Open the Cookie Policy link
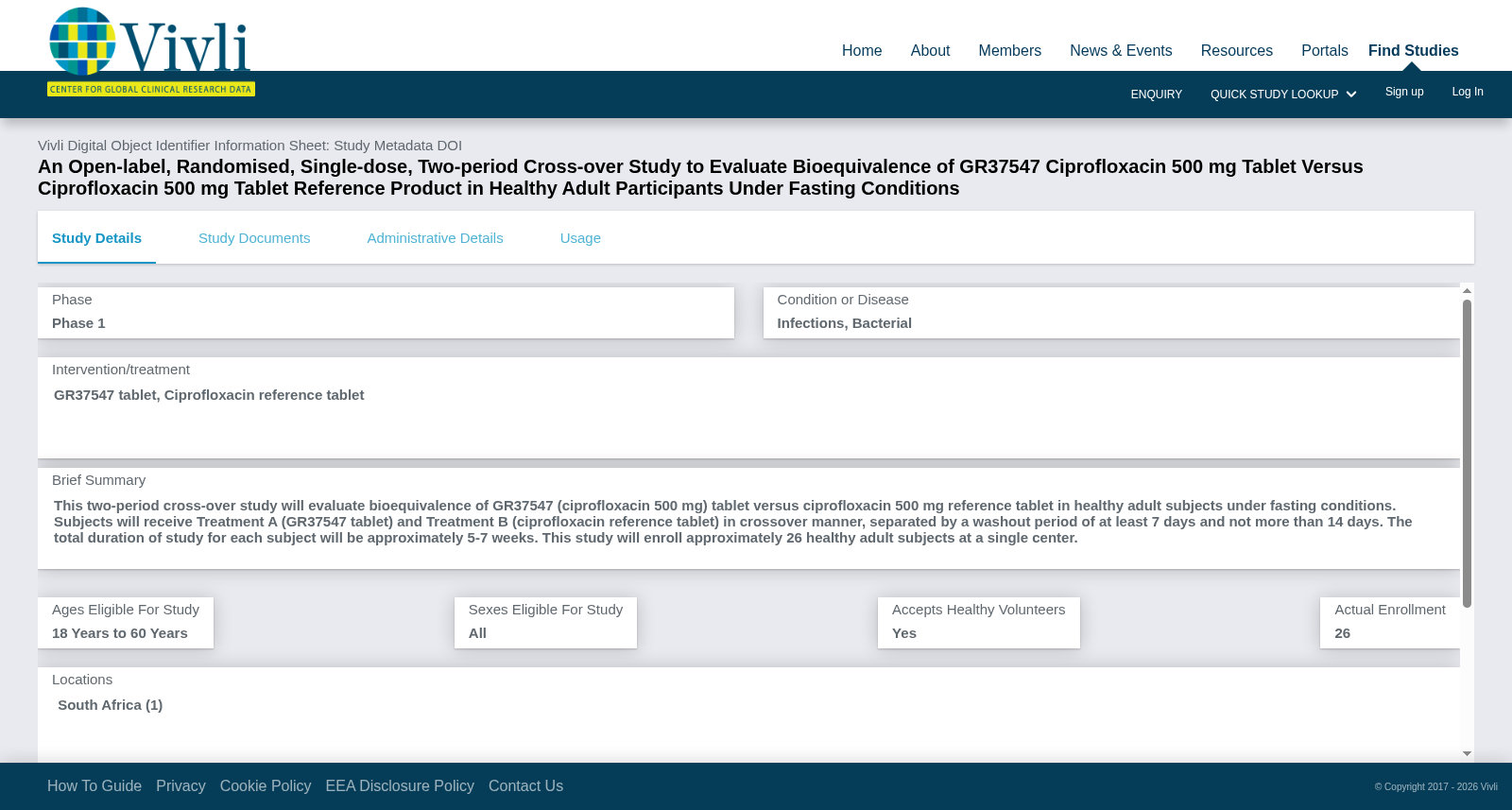 point(266,786)
